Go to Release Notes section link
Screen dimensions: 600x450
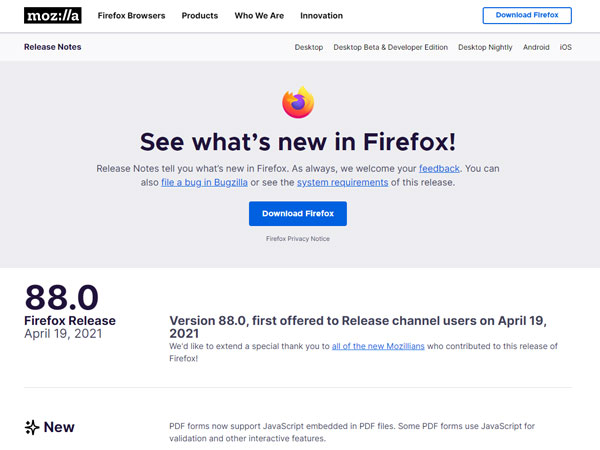coord(53,47)
